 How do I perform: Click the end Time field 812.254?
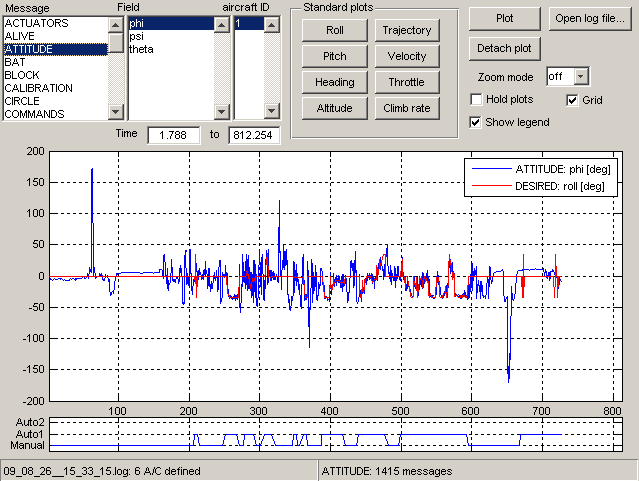(x=254, y=135)
